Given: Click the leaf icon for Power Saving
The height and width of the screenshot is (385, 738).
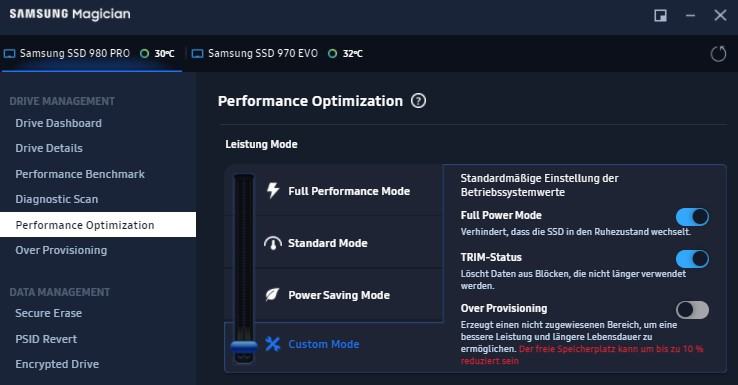Looking at the screenshot, I should click(273, 295).
